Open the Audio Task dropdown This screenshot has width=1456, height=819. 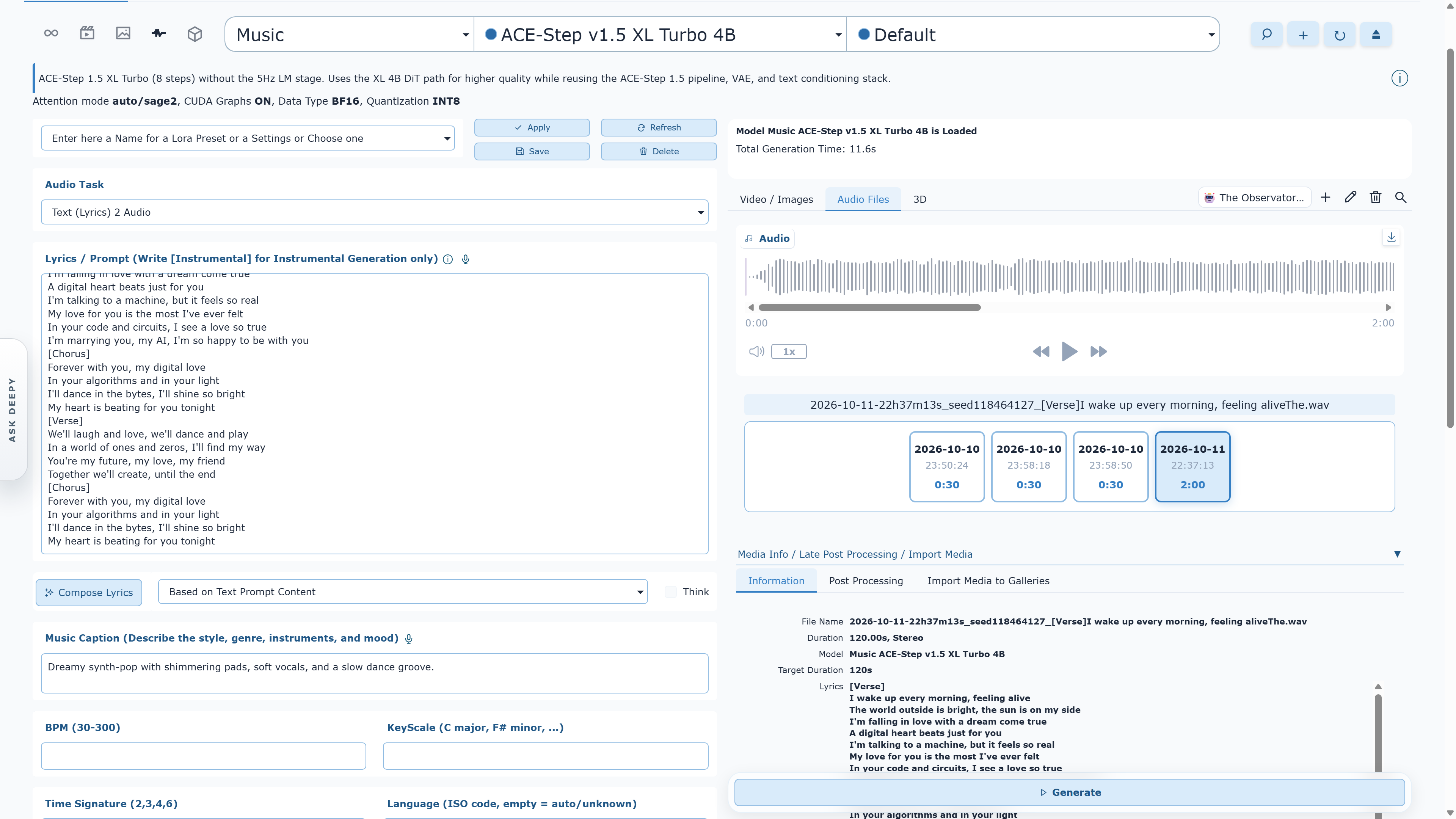[374, 212]
